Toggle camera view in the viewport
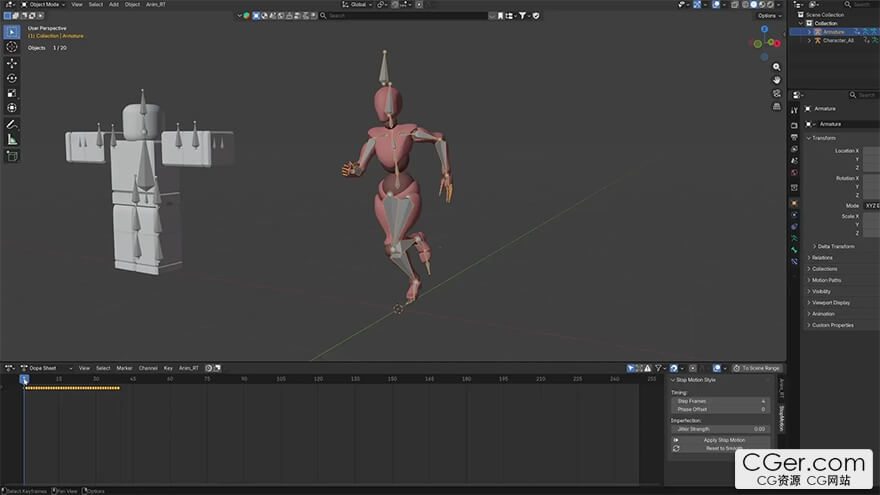 point(777,93)
